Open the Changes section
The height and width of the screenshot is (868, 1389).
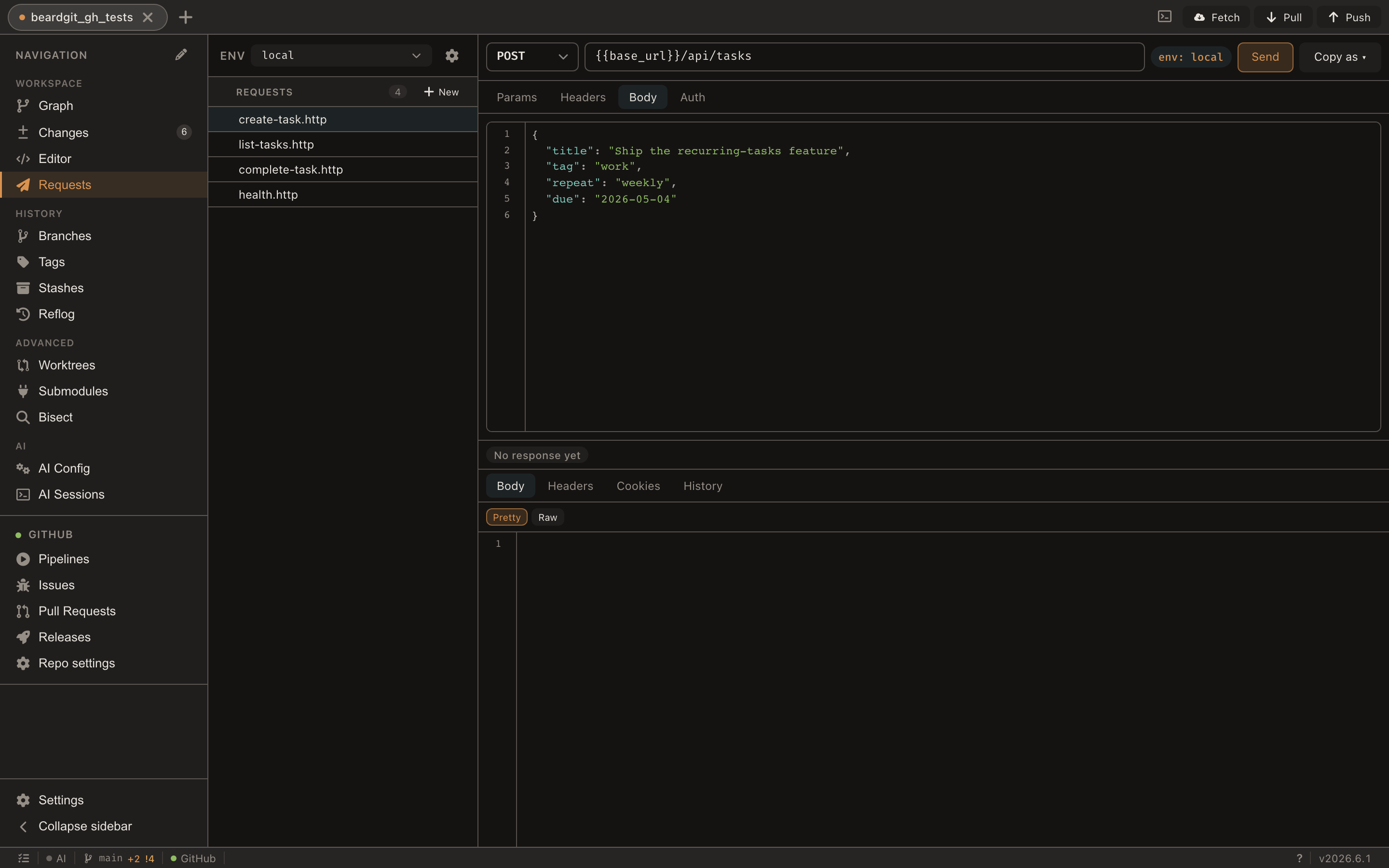(103, 132)
